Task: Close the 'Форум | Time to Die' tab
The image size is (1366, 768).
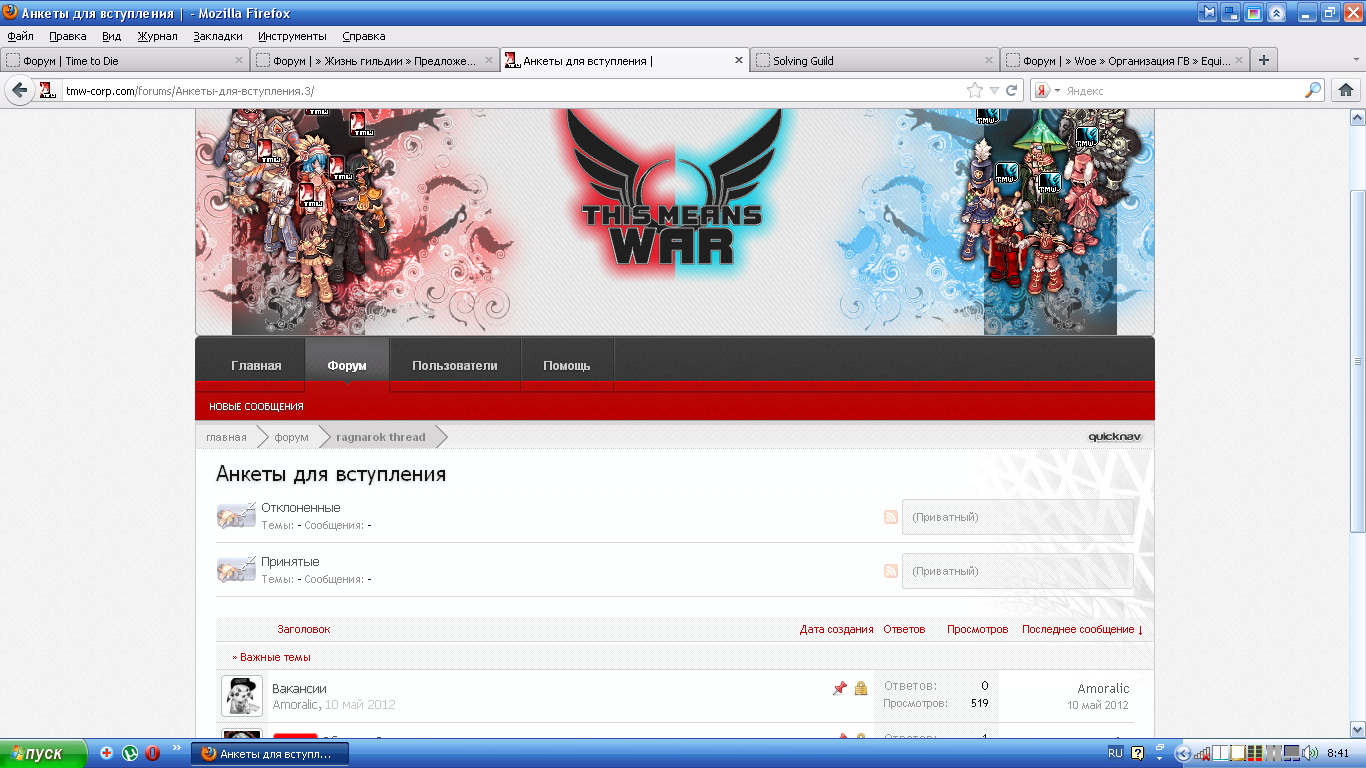Action: 239,60
